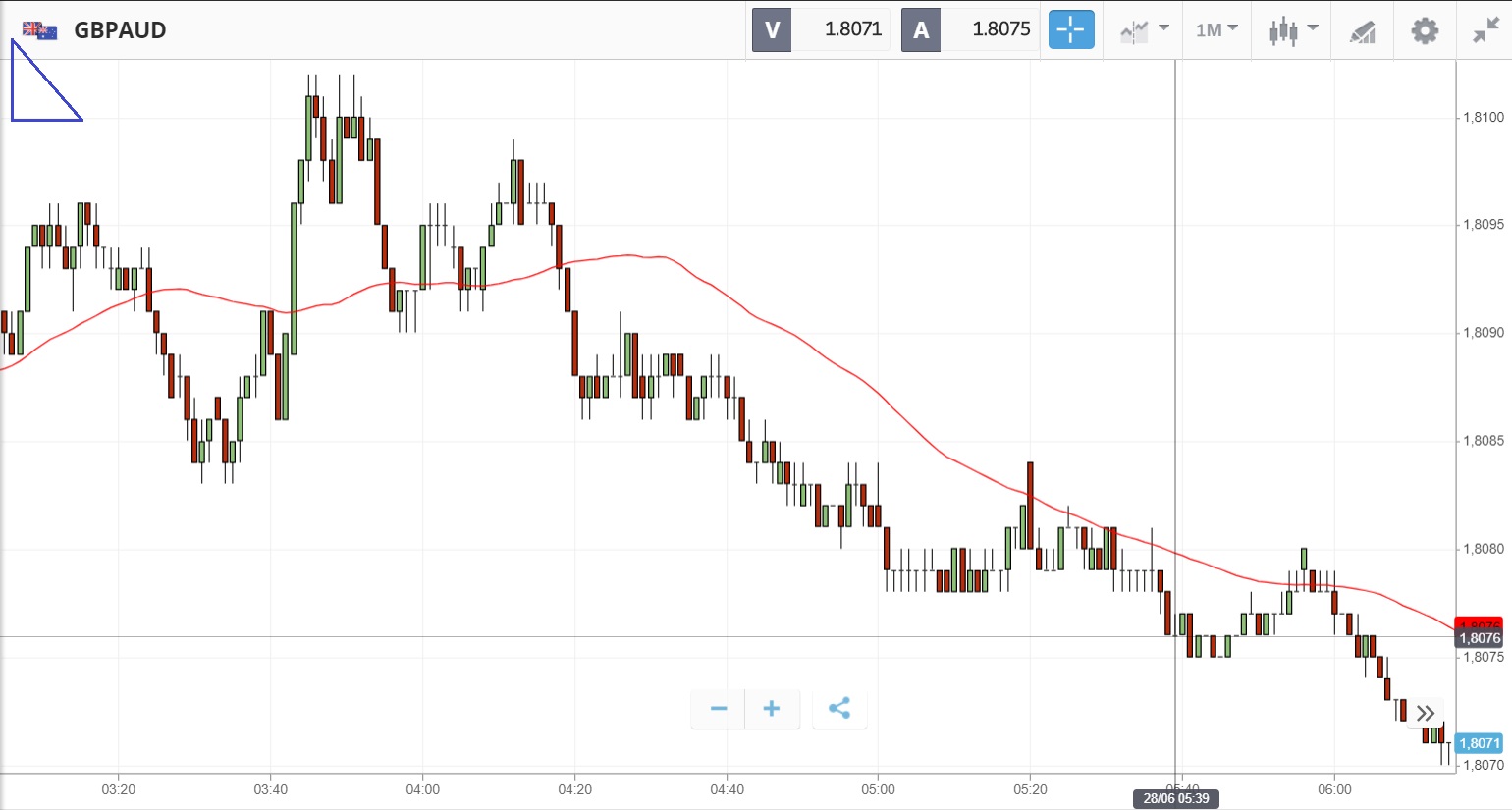Click the GBPAUD currency pair flag icon
Screen dimensions: 1512x810
click(x=39, y=30)
